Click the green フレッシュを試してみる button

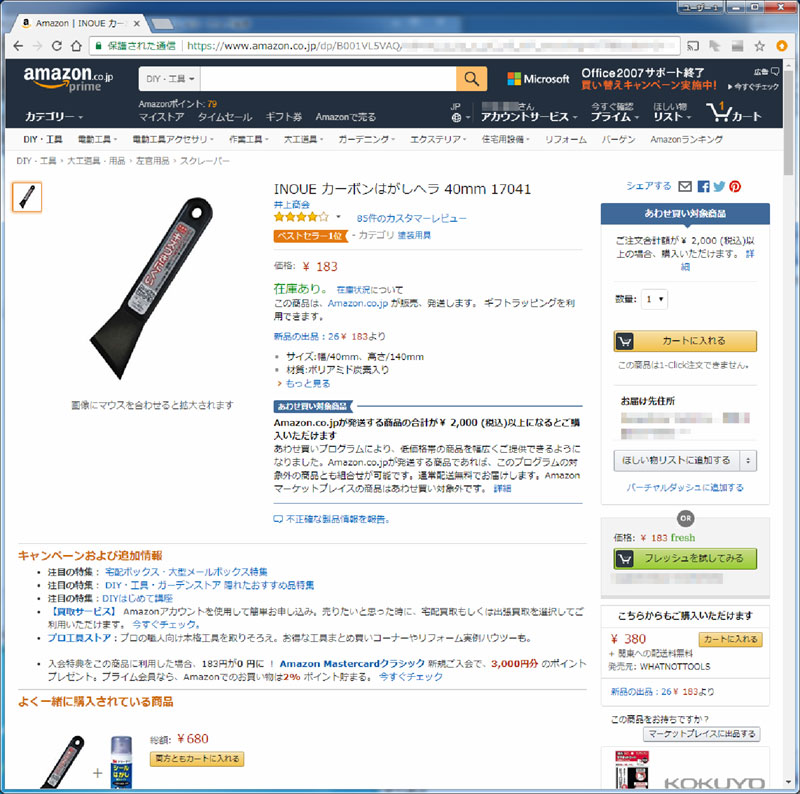pos(685,558)
